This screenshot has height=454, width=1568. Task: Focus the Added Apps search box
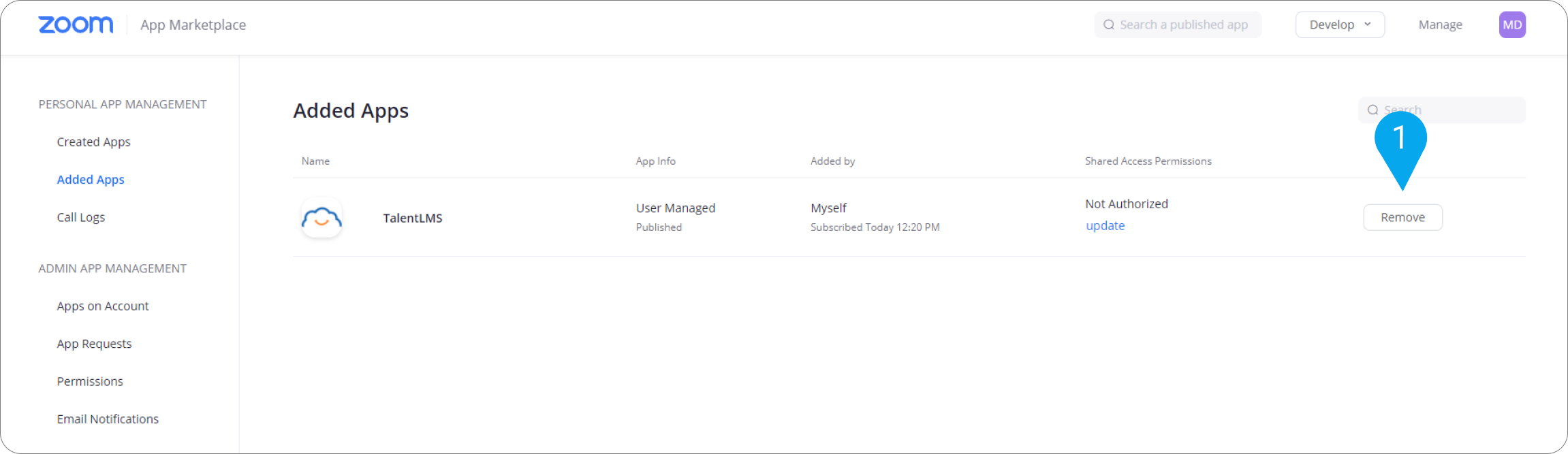1441,110
